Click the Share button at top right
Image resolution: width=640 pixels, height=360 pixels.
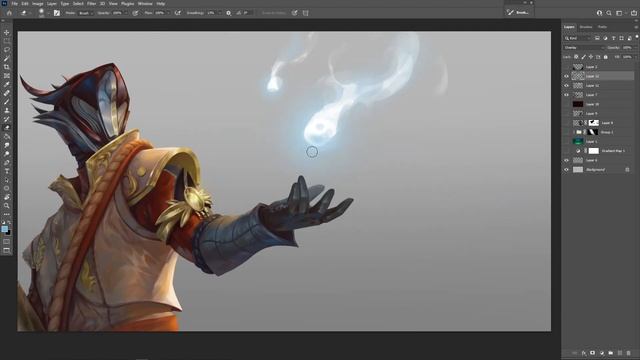tap(634, 13)
